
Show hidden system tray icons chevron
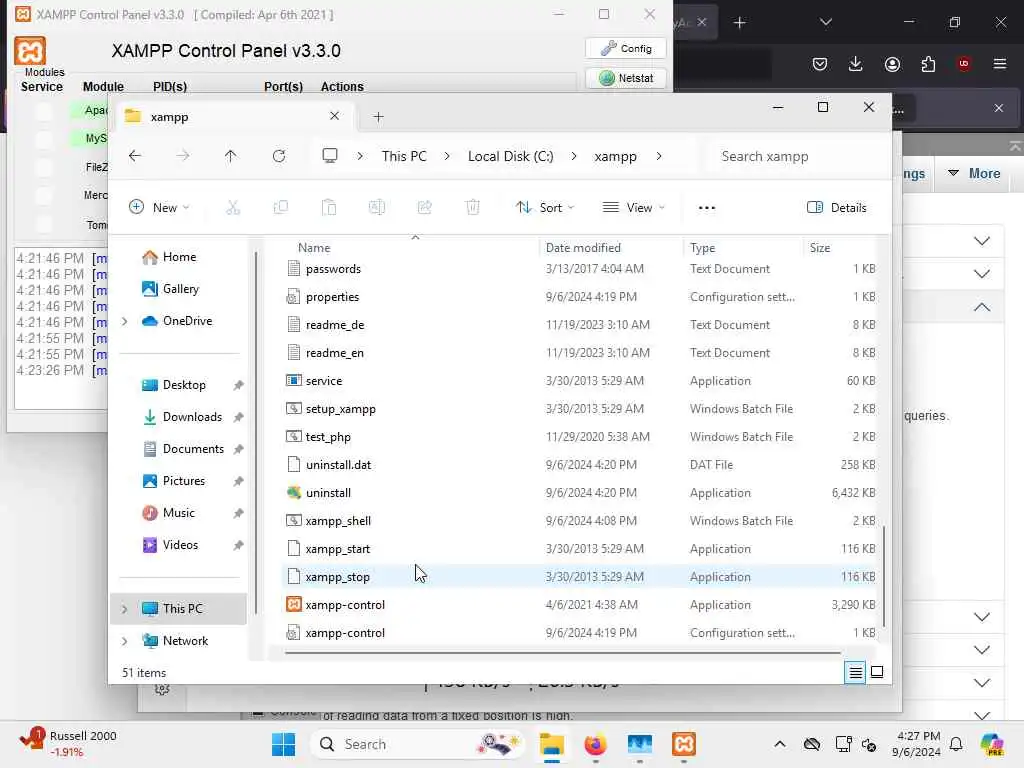[x=780, y=744]
